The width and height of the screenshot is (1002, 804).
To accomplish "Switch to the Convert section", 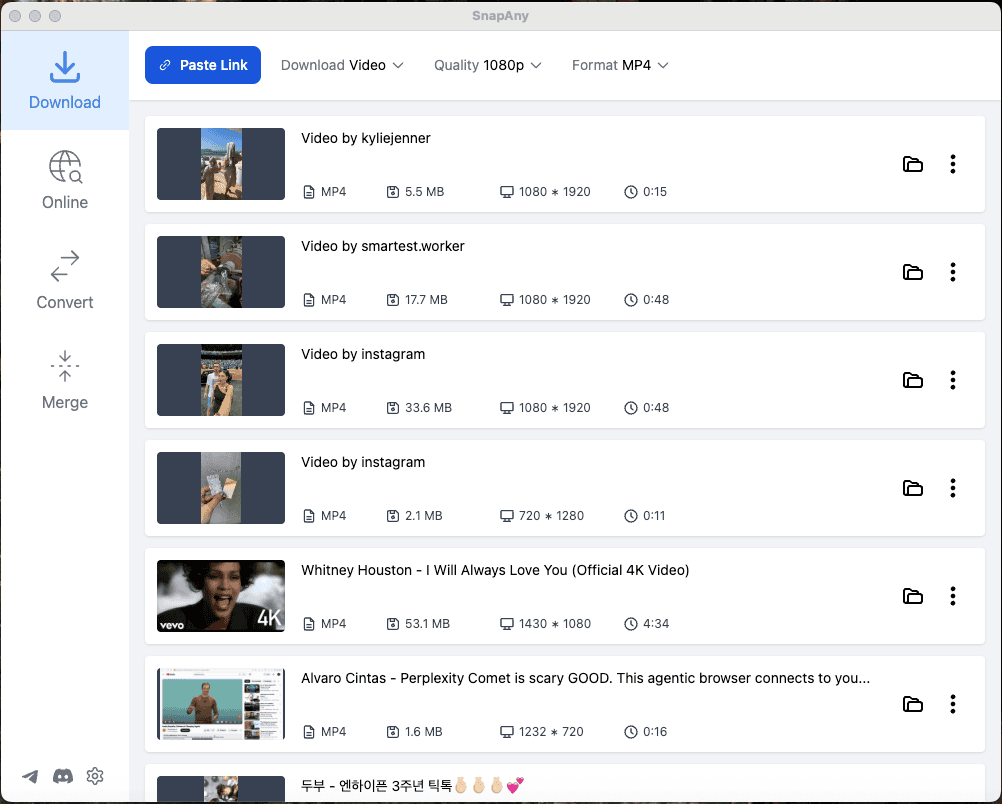I will point(65,280).
